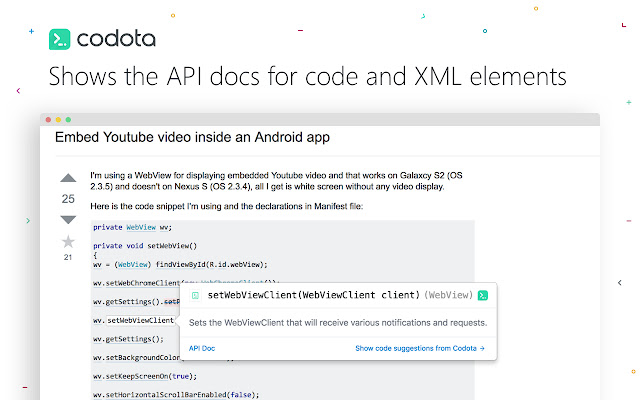The image size is (640, 400).
Task: Click the setWebViewClient method signature
Action: click(x=313, y=295)
